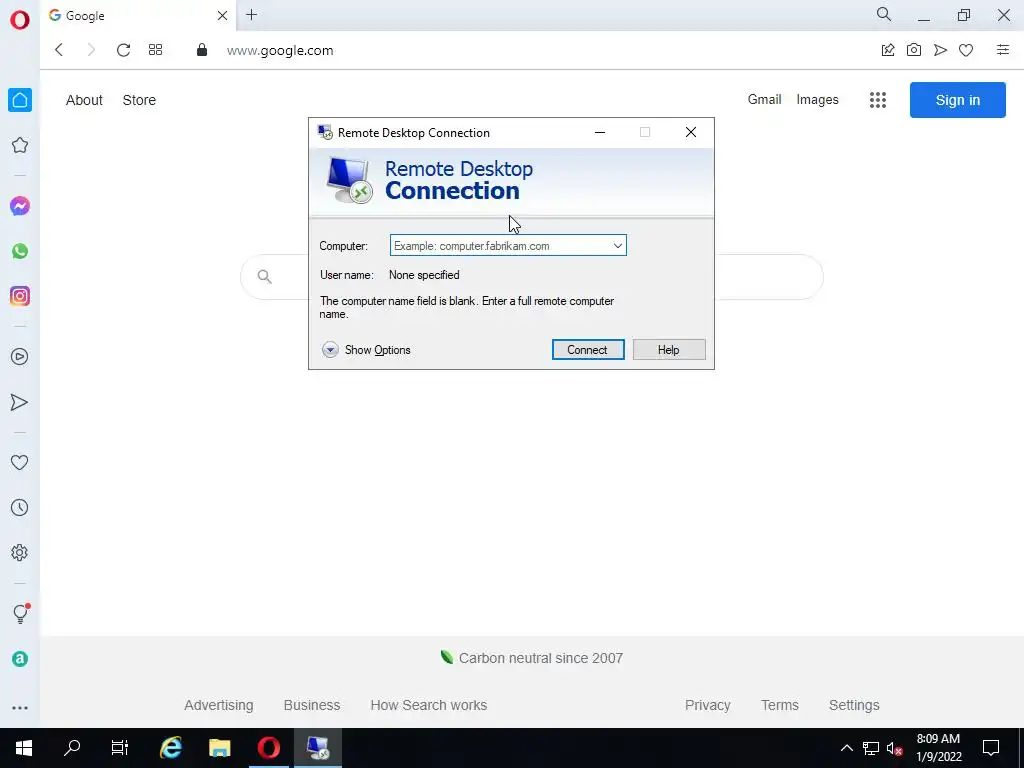1024x768 pixels.
Task: Open the Gmail link
Action: click(765, 99)
